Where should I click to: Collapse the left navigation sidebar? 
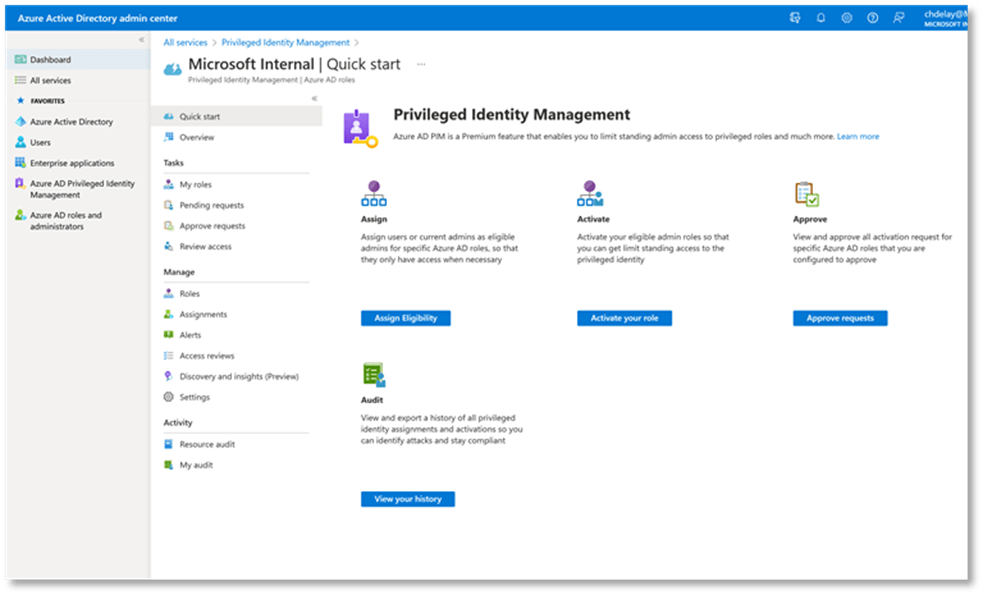[x=141, y=40]
